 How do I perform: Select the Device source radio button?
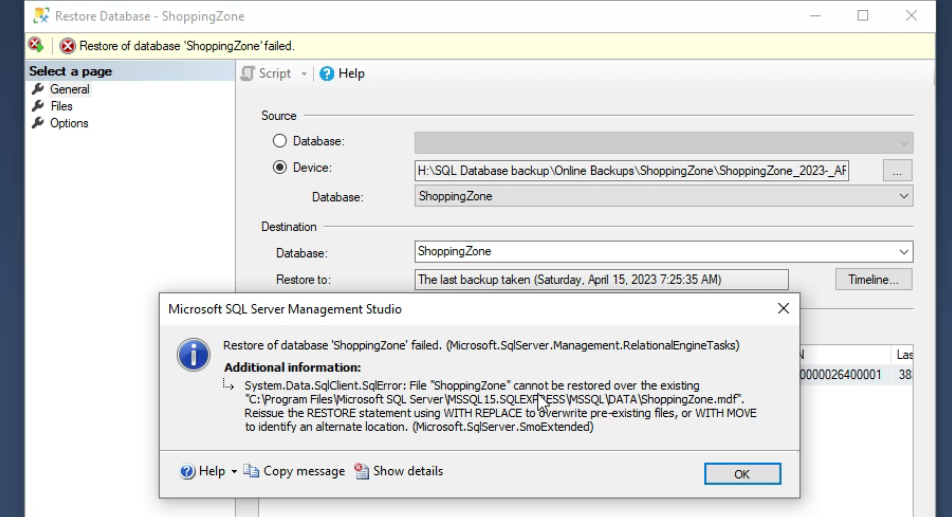point(279,167)
